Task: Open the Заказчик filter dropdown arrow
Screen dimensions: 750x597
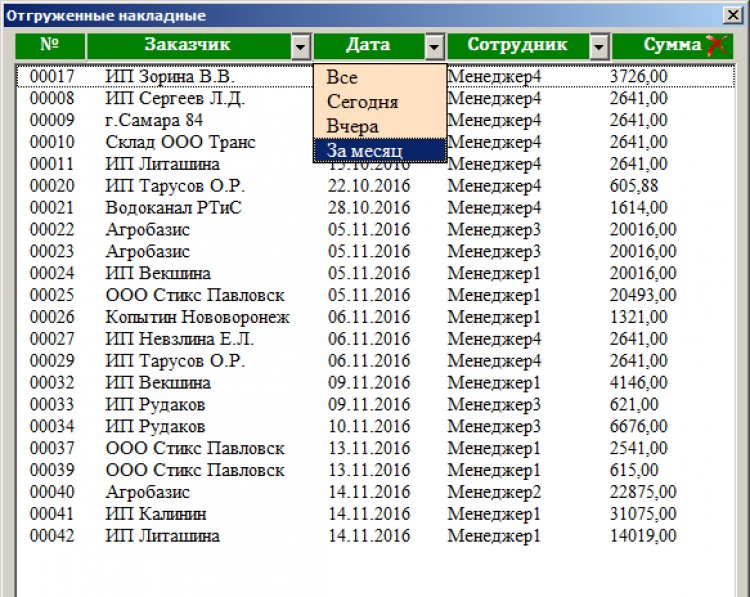Action: [300, 46]
